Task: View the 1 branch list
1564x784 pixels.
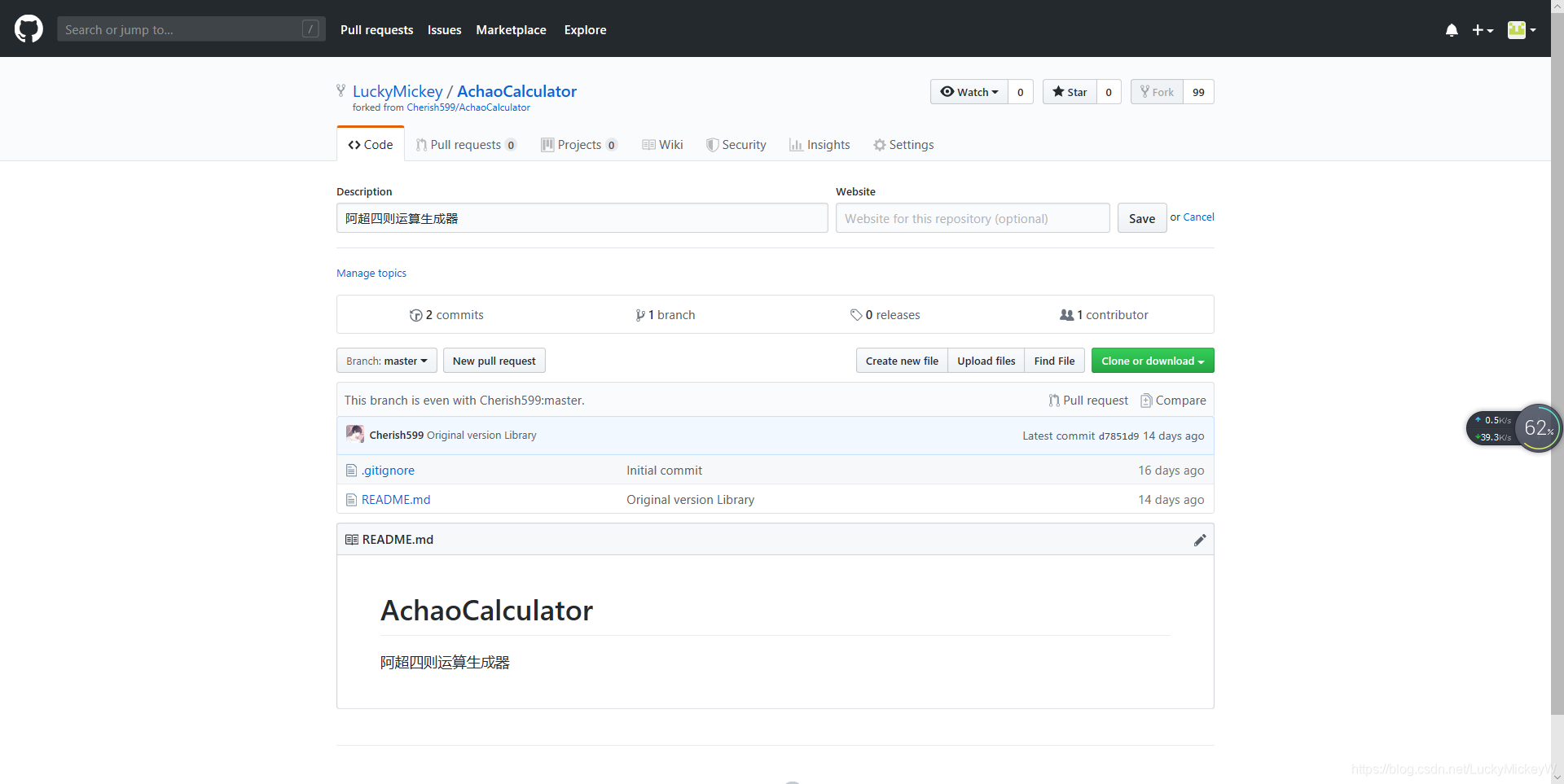Action: [x=666, y=315]
